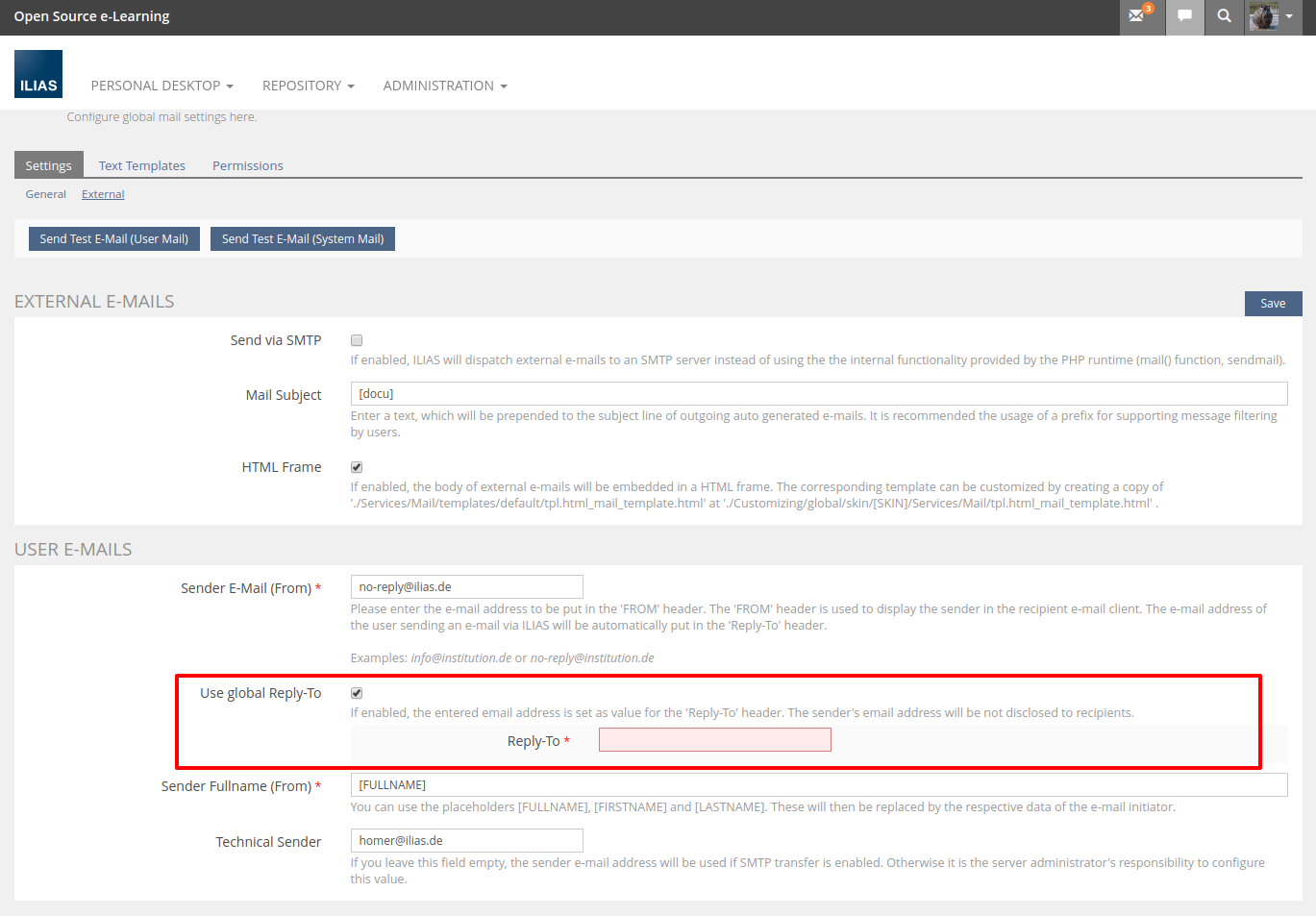Viewport: 1316px width, 916px height.
Task: Focus the Mail Subject text field
Action: click(x=818, y=394)
